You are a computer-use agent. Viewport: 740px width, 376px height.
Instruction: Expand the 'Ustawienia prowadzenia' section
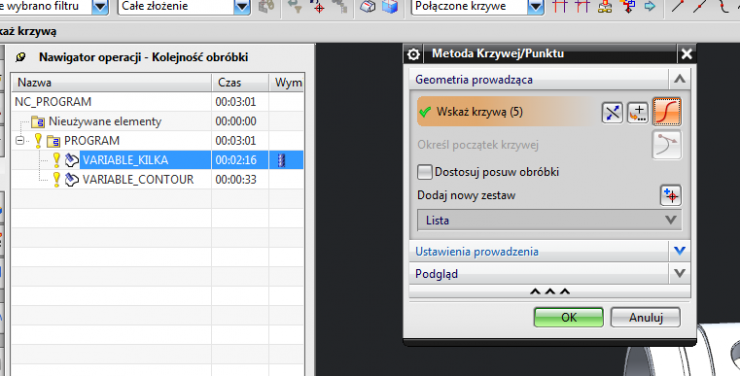[680, 251]
